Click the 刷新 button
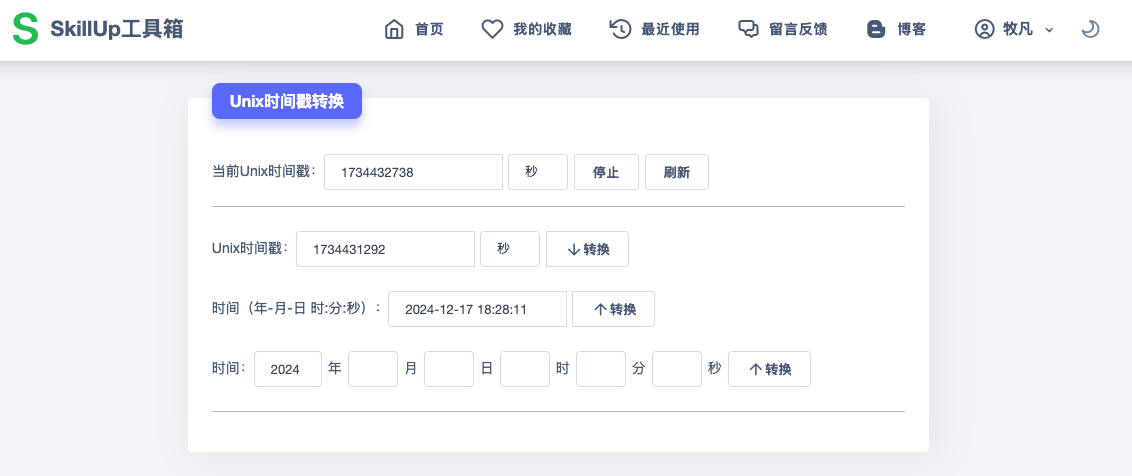 [x=676, y=172]
